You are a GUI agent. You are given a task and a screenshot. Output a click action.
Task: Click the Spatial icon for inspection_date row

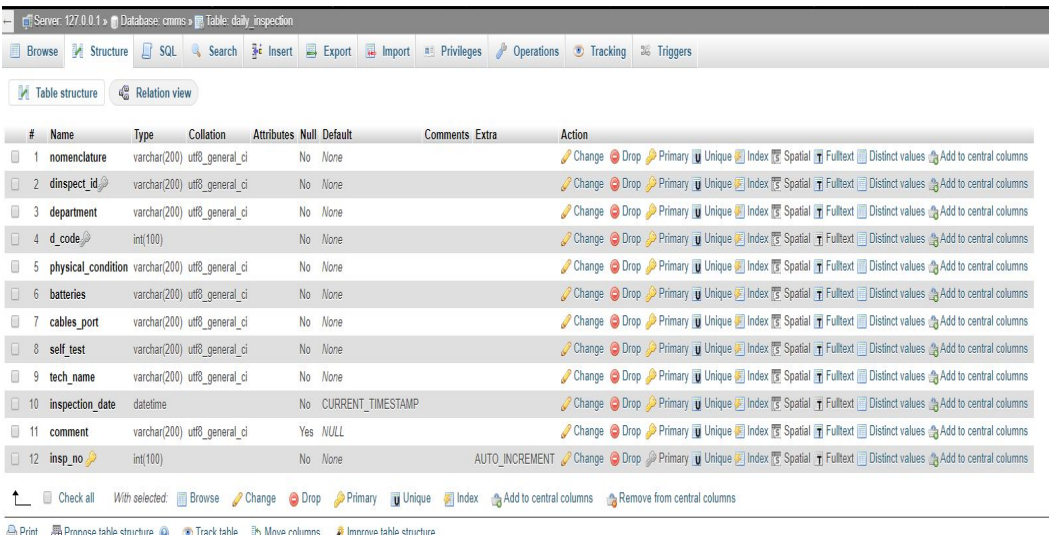776,404
